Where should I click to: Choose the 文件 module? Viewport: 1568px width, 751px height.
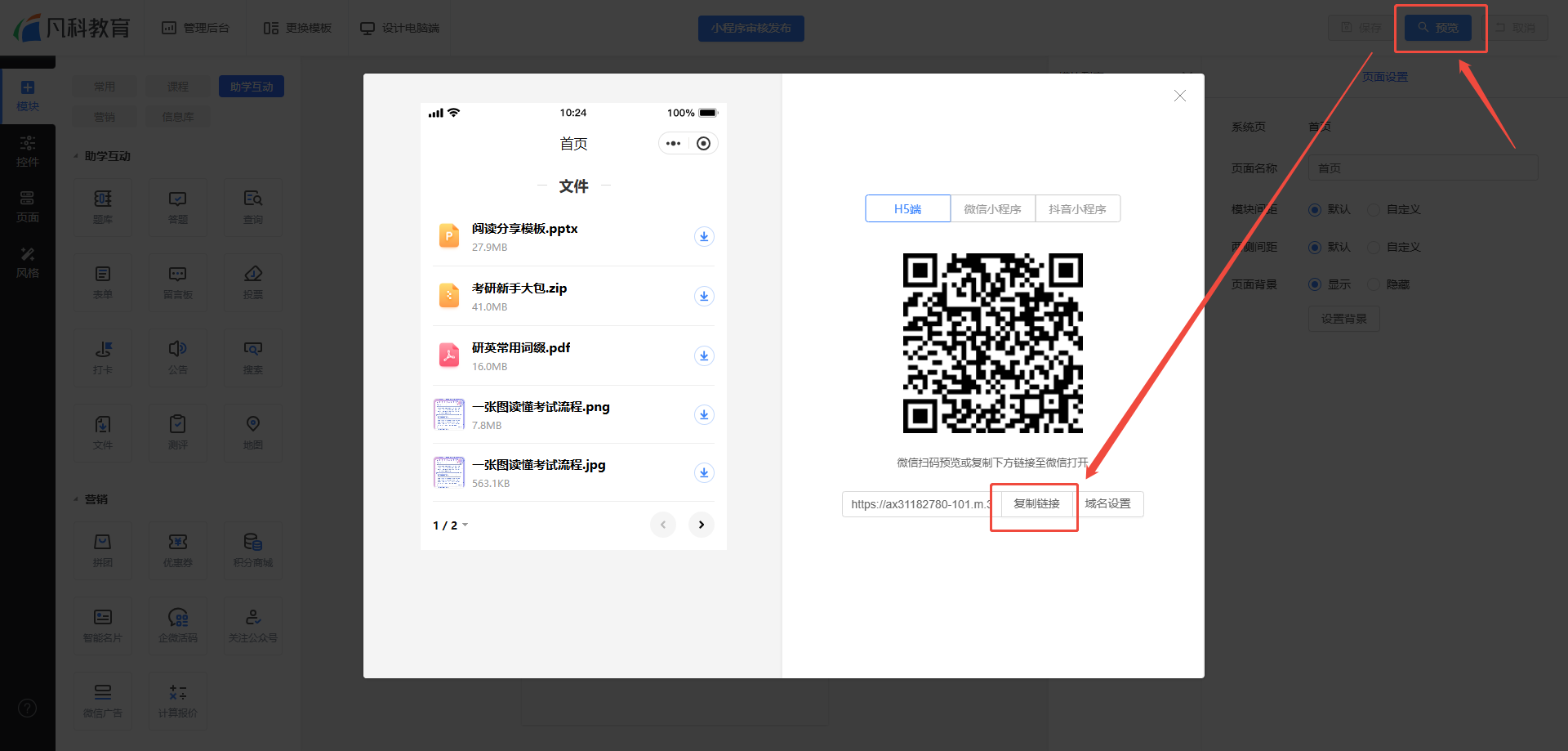pos(103,433)
